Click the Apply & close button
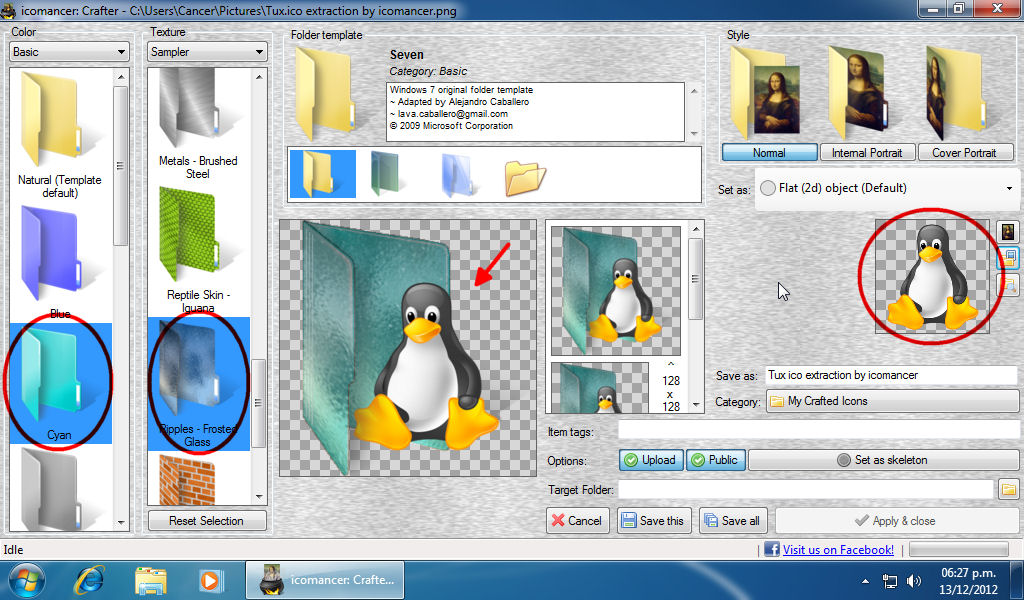Screen dimensions: 1024x600 point(897,520)
